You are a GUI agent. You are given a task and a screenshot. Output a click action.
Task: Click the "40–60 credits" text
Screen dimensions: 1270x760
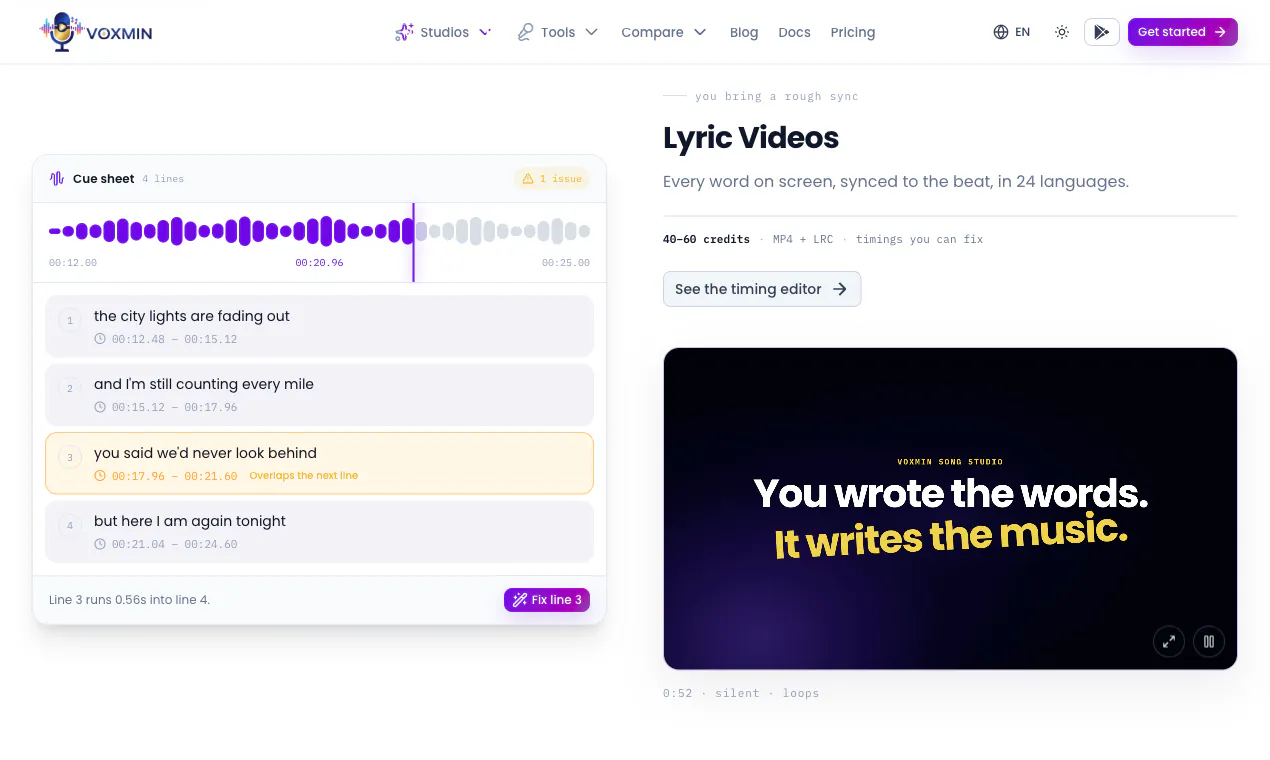706,240
